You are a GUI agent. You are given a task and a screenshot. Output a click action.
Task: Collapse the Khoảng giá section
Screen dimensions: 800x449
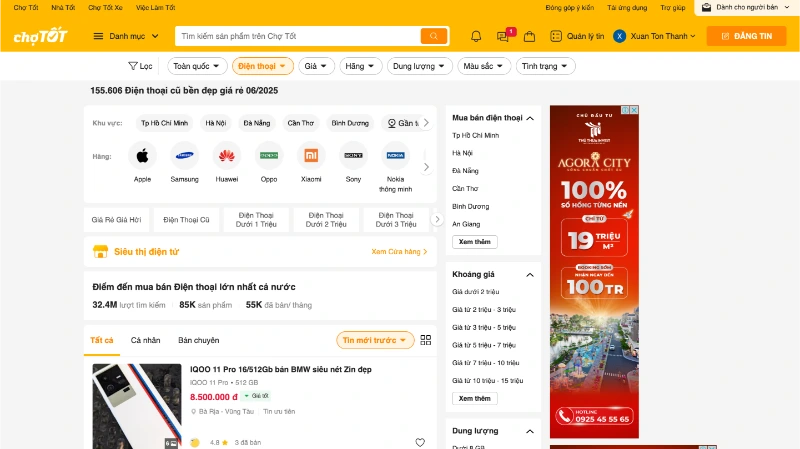(x=530, y=275)
